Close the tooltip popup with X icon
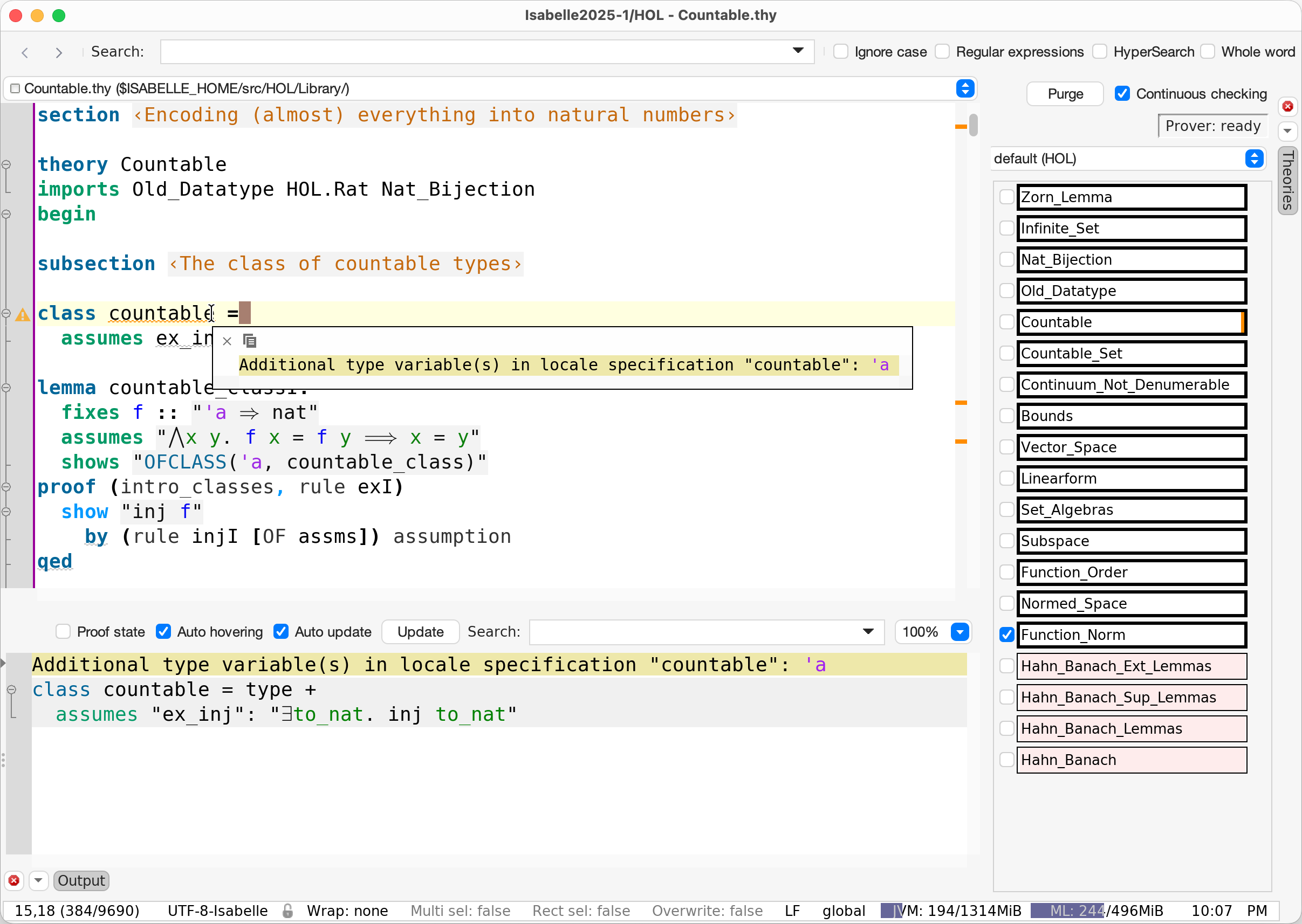This screenshot has width=1302, height=924. coord(227,341)
